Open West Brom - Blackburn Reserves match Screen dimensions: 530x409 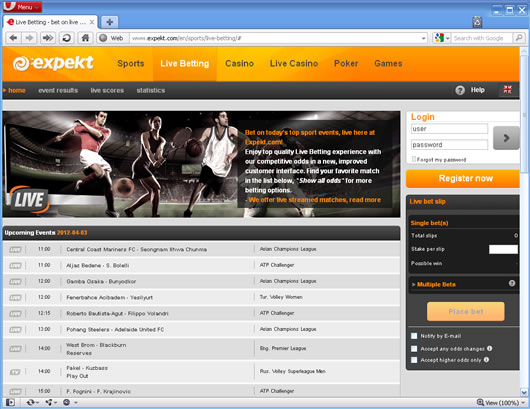click(x=96, y=349)
